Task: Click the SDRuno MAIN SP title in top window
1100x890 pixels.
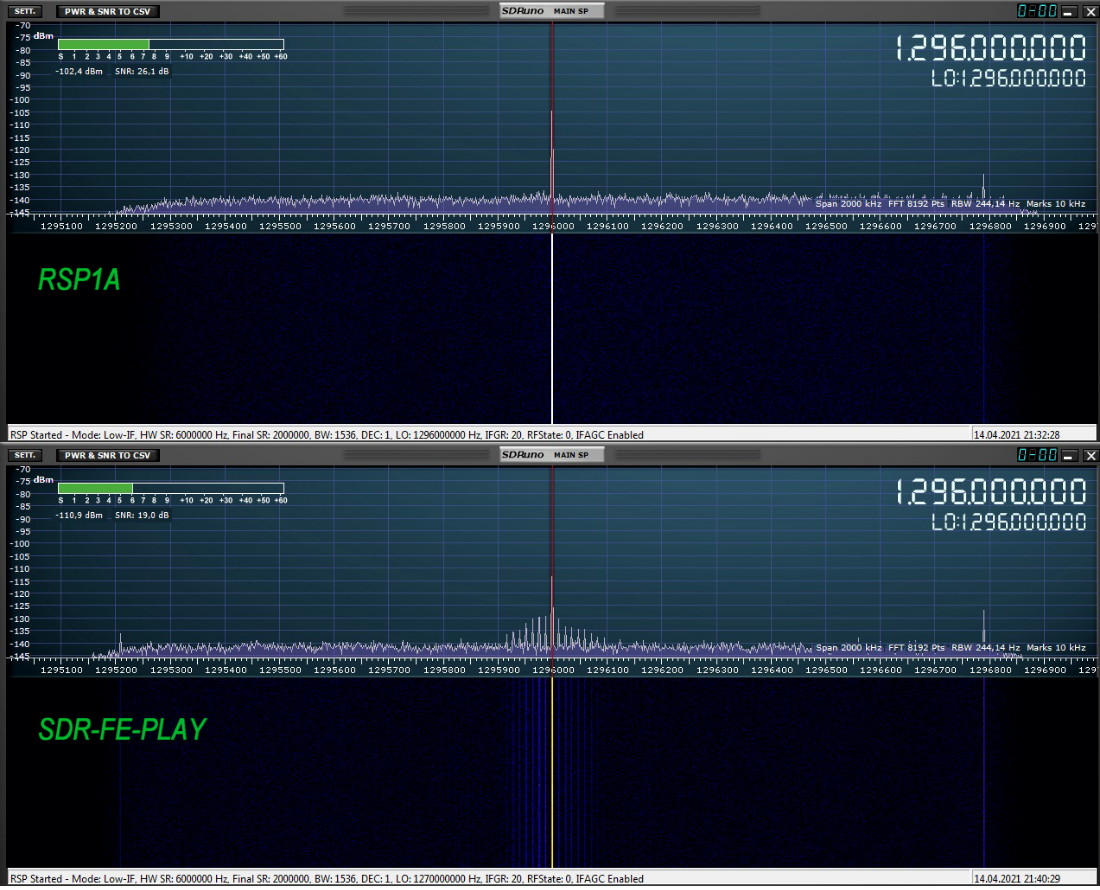Action: [551, 11]
